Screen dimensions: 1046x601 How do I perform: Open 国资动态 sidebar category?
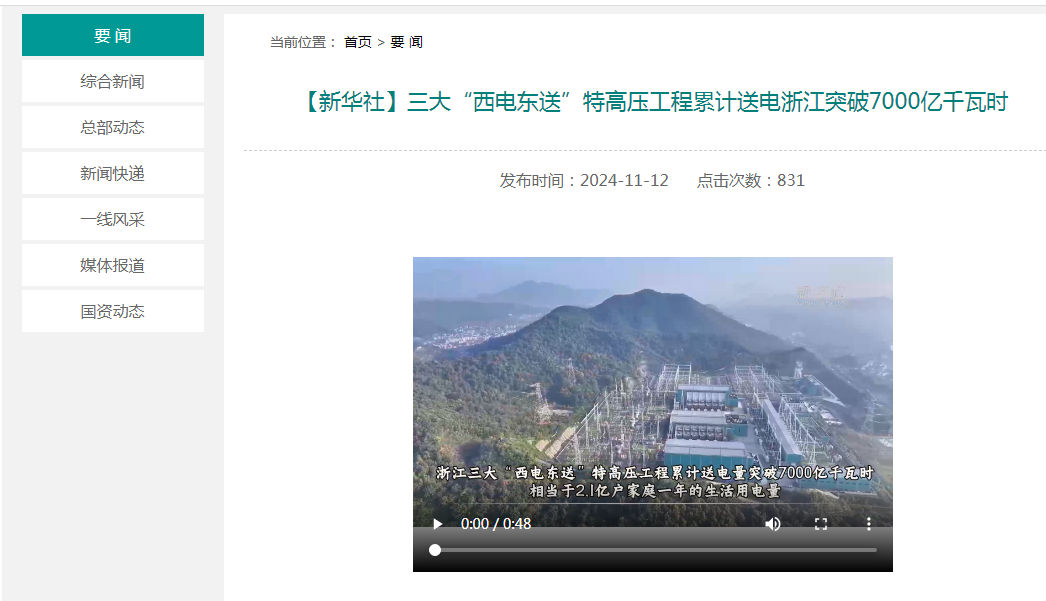pos(113,312)
